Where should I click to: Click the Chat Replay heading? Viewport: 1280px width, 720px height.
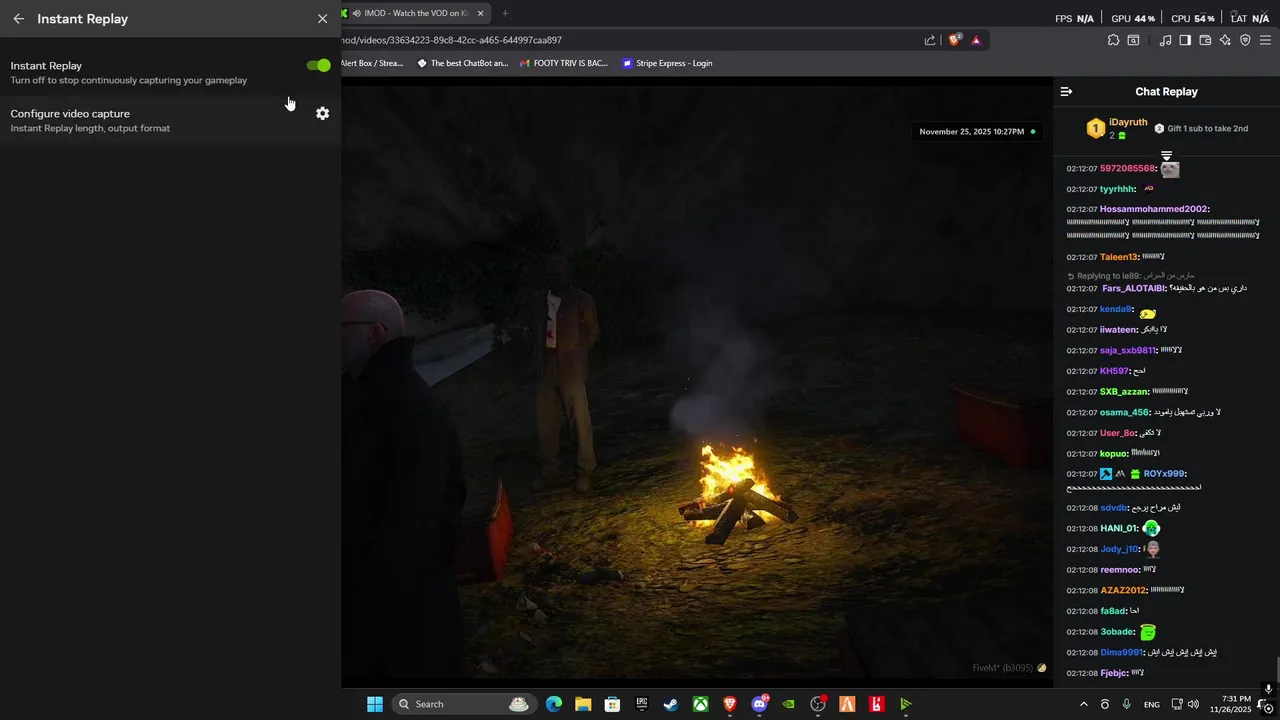click(1166, 91)
